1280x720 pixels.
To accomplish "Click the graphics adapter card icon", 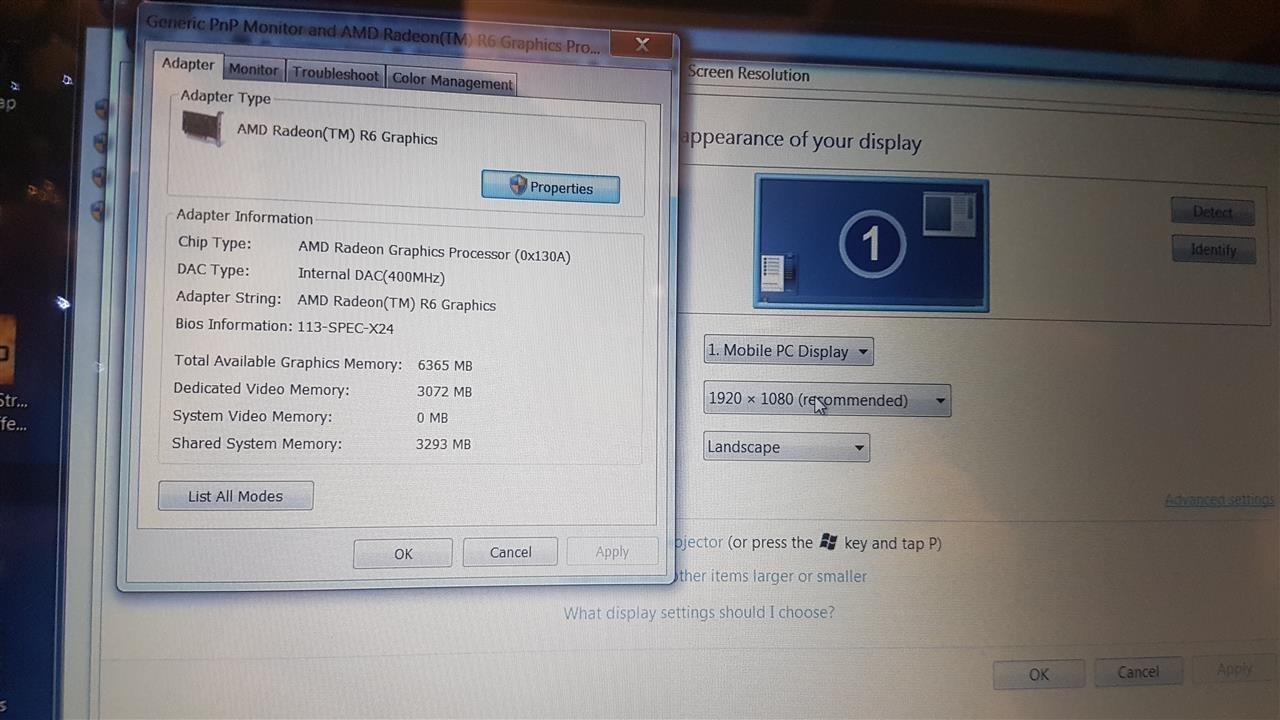I will click(203, 128).
